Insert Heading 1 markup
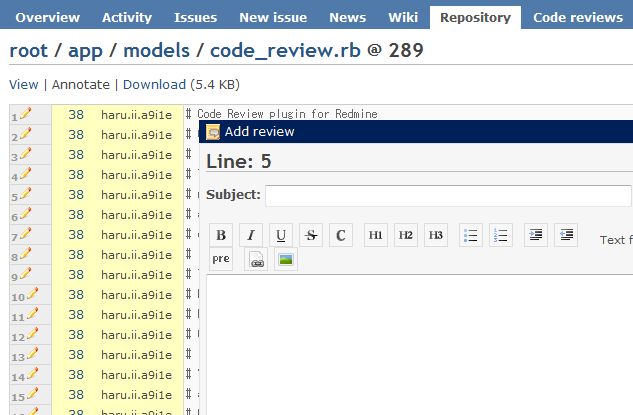The image size is (633, 415). point(376,235)
